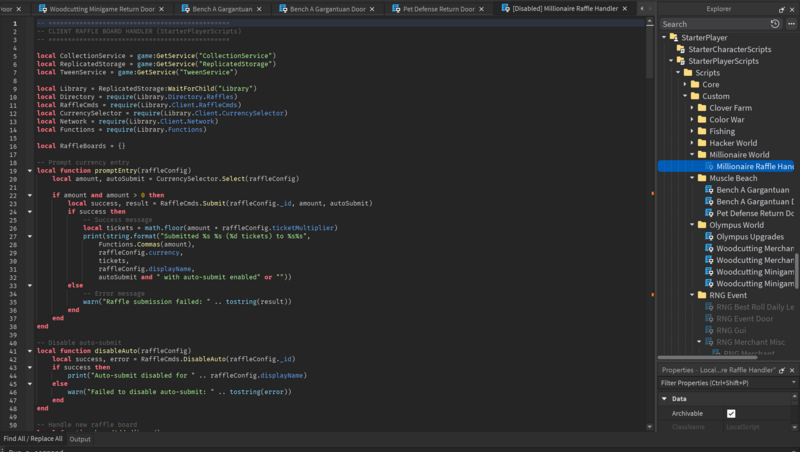This screenshot has width=800, height=452.
Task: Collapse the Data properties section
Action: tap(664, 398)
